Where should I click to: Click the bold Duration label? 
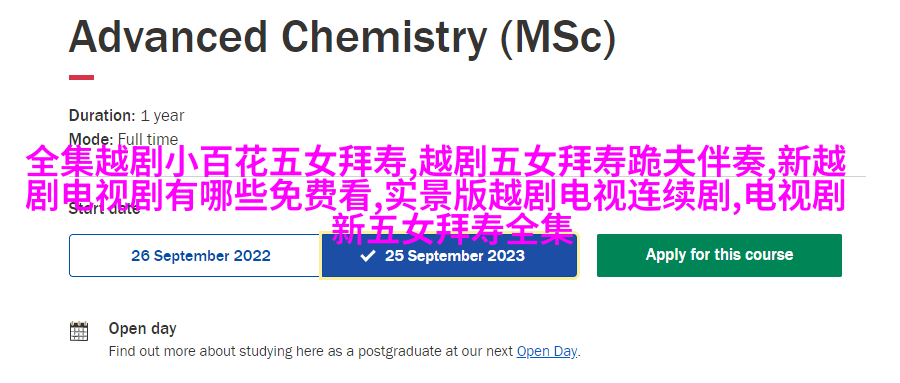(102, 115)
